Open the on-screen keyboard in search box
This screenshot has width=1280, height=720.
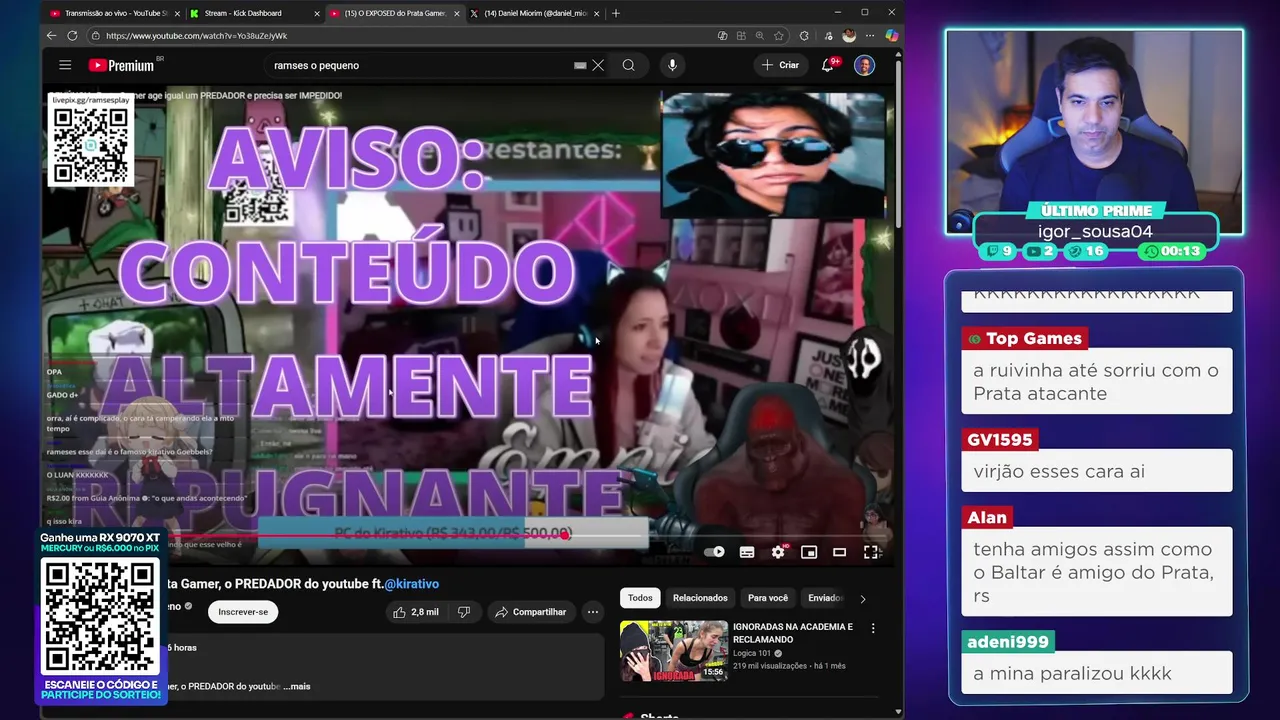tap(580, 65)
